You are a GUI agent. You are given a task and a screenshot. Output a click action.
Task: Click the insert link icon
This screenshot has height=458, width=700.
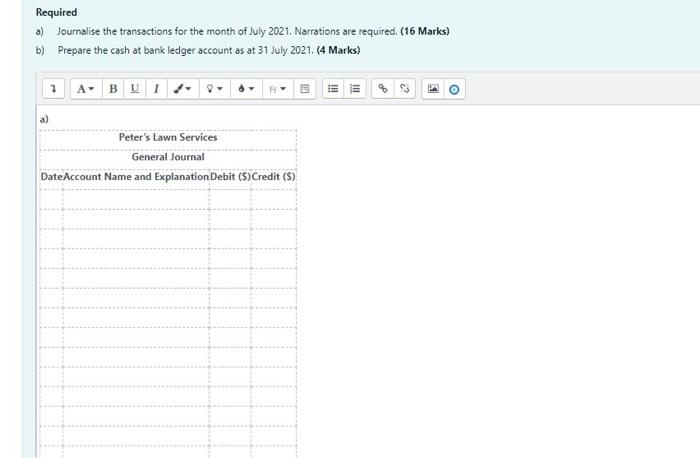point(383,89)
